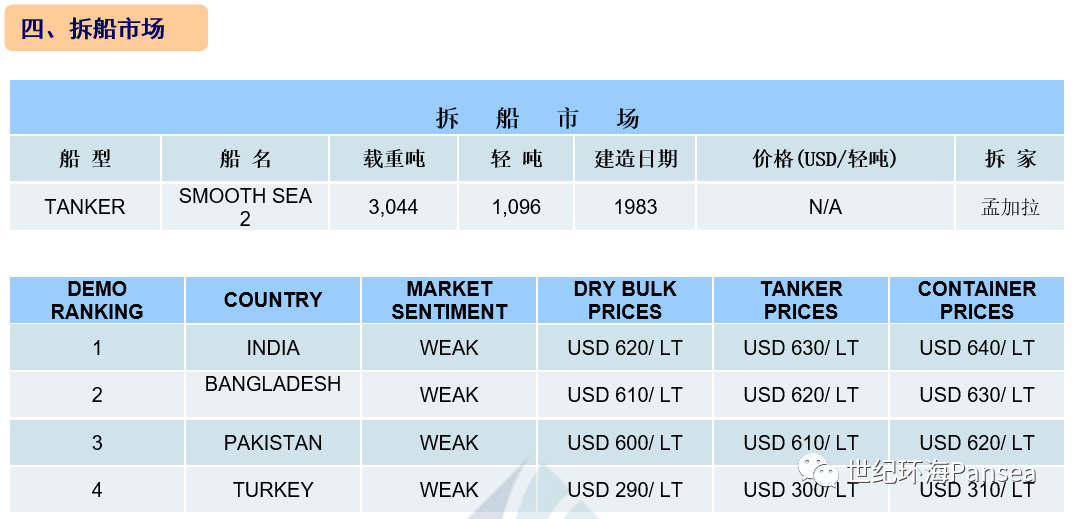Click the 价格(USD/轻吨) column header

[825, 159]
